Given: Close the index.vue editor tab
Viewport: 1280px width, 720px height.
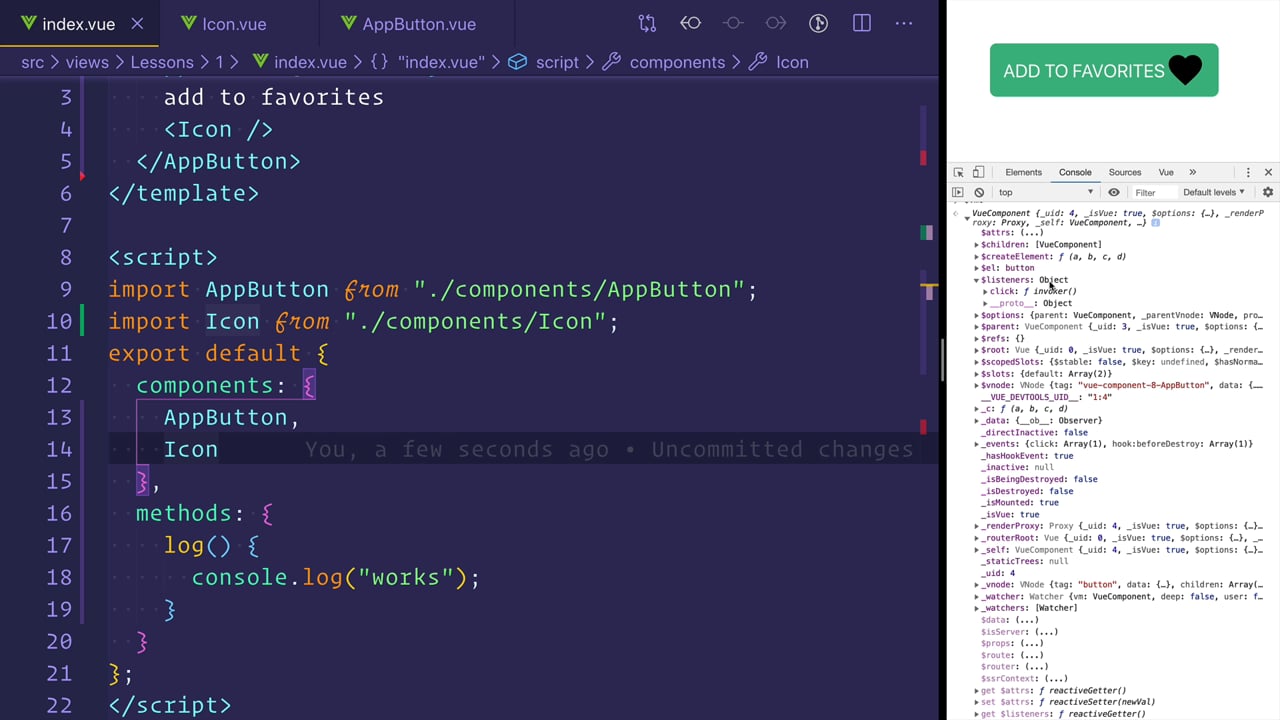Looking at the screenshot, I should click(137, 23).
